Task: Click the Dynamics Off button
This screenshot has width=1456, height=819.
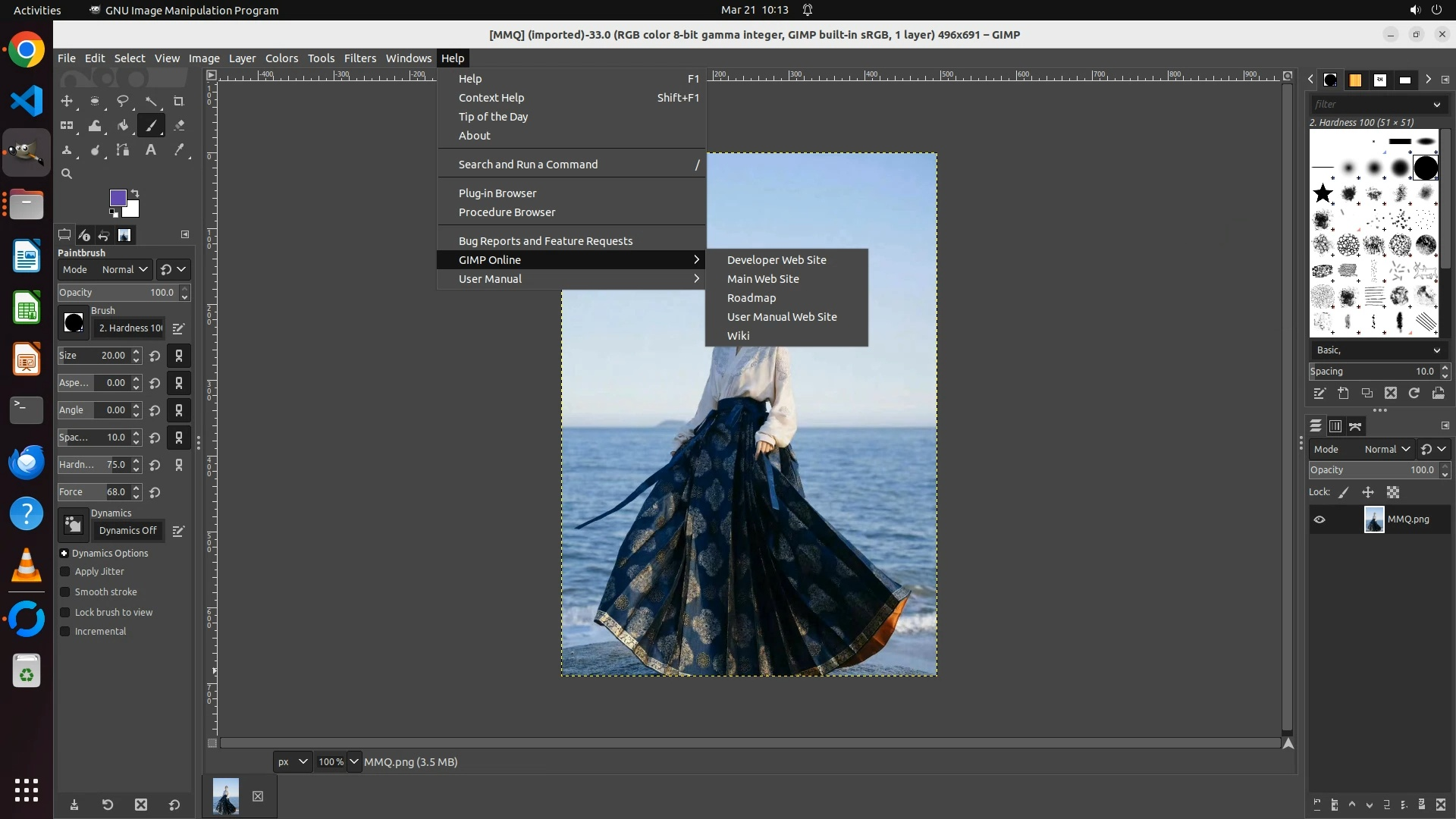Action: tap(127, 530)
